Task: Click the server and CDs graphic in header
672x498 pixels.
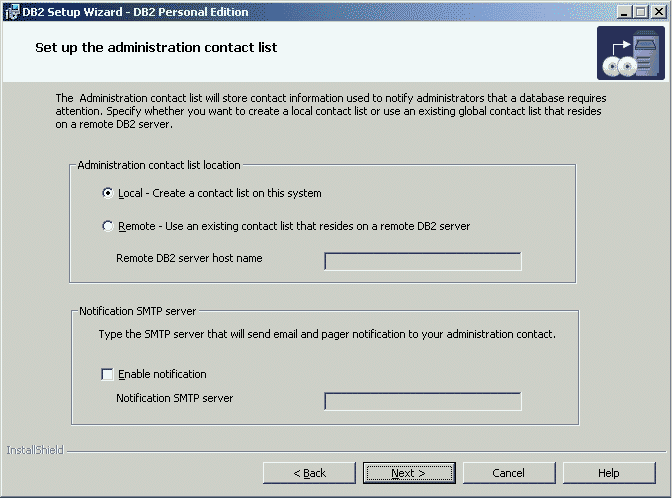Action: point(630,54)
